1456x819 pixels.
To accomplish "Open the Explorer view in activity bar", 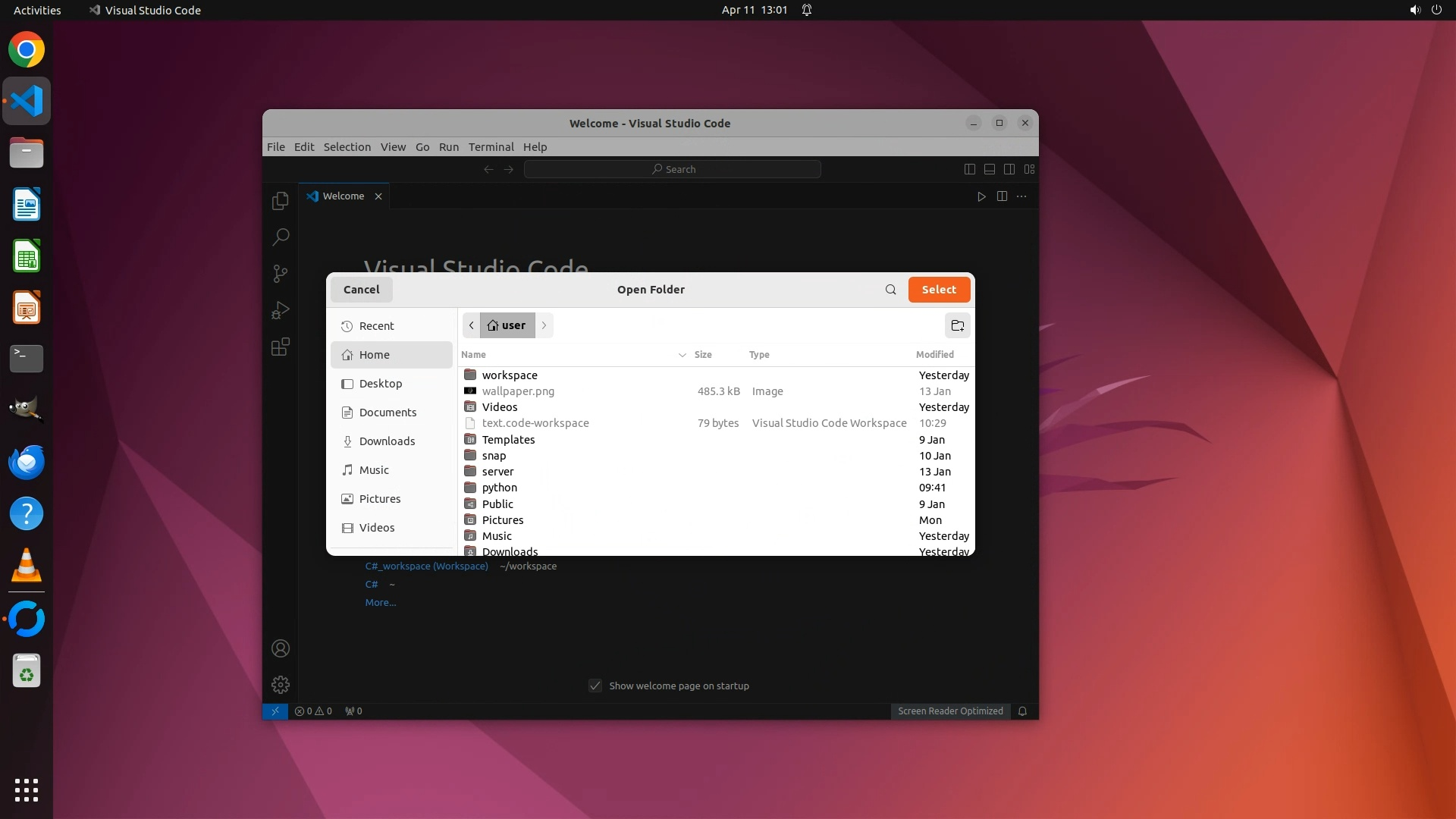I will pos(280,201).
